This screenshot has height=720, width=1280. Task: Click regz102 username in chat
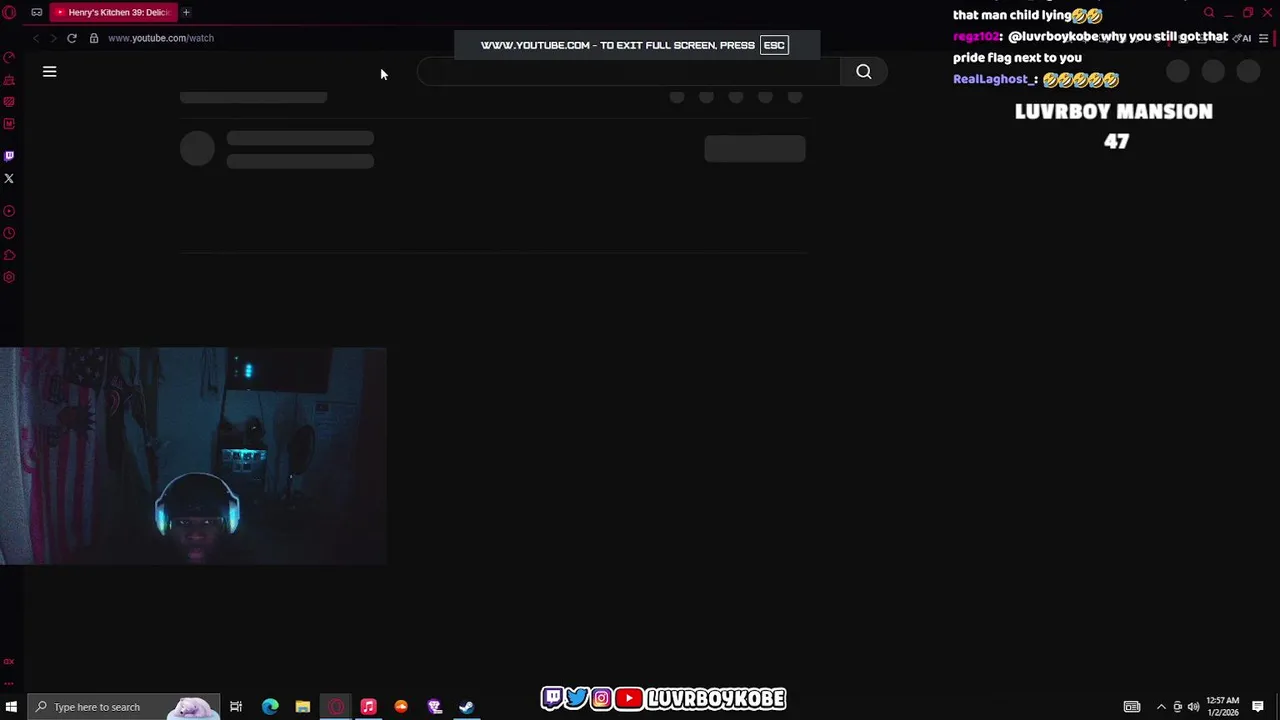point(976,37)
